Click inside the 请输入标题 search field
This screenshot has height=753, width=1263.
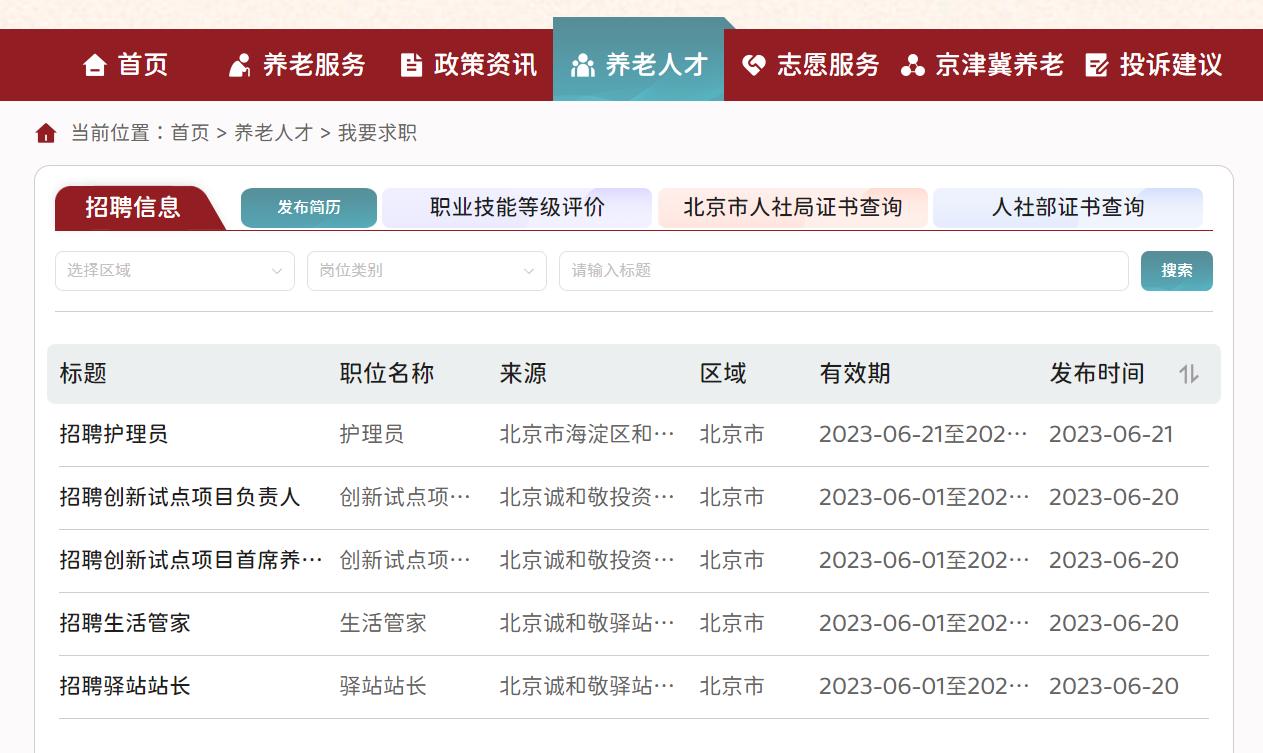(843, 270)
